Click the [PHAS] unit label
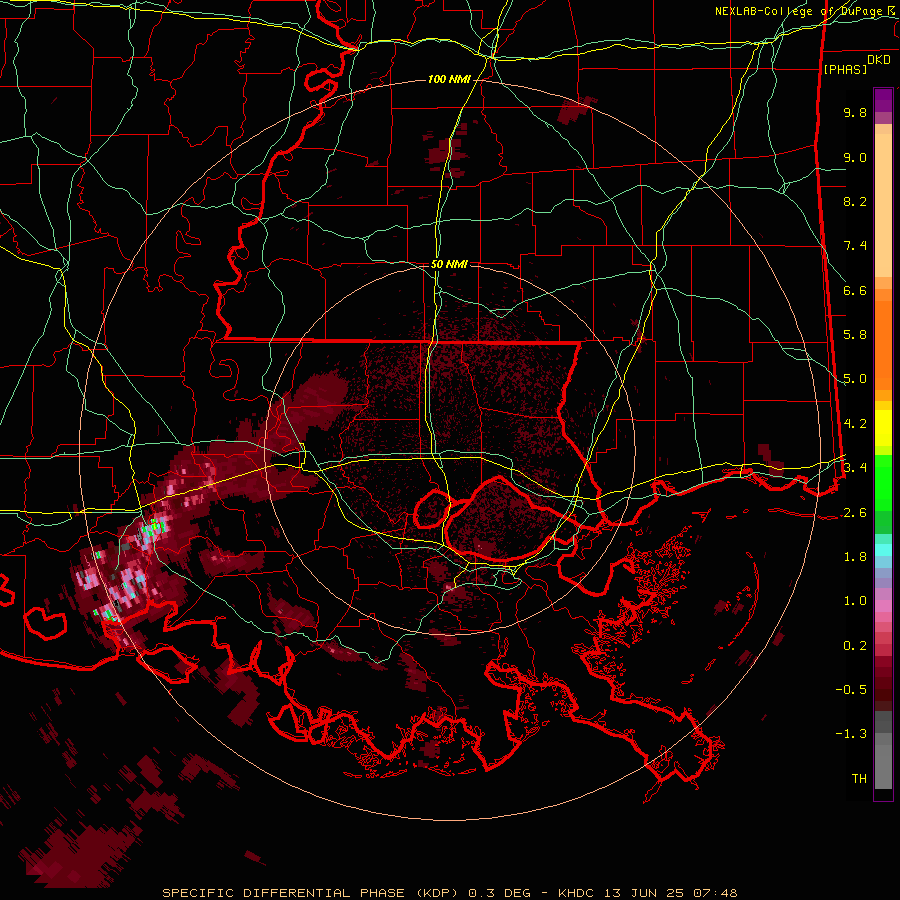The image size is (900, 900). tap(845, 69)
